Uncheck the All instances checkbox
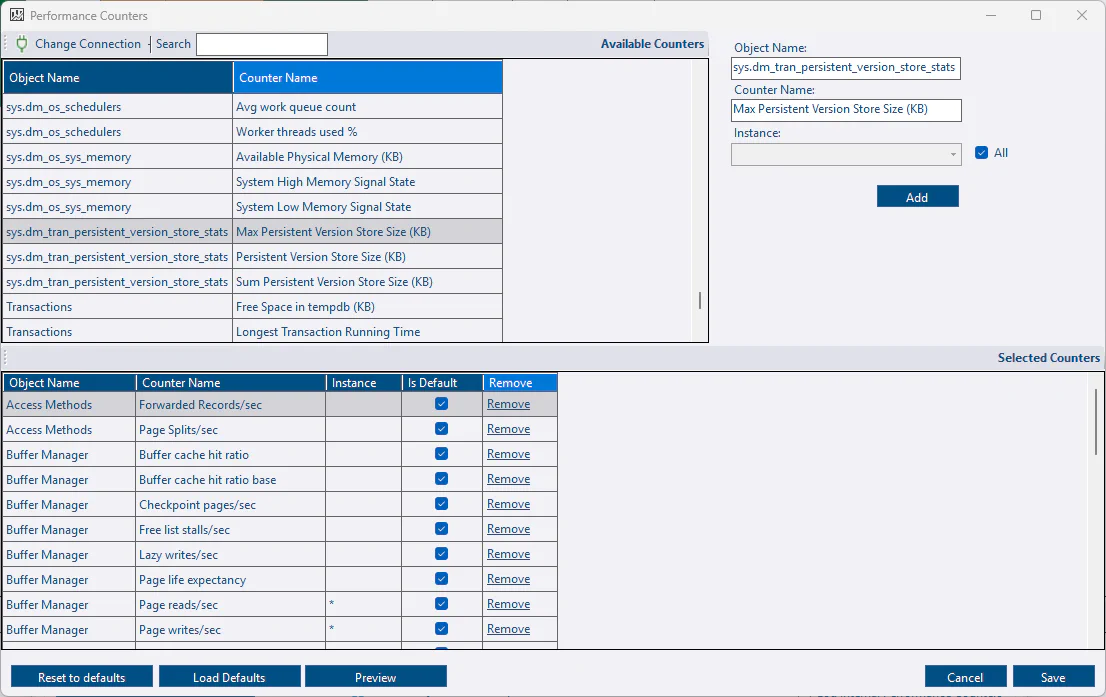The height and width of the screenshot is (697, 1106). [x=981, y=153]
